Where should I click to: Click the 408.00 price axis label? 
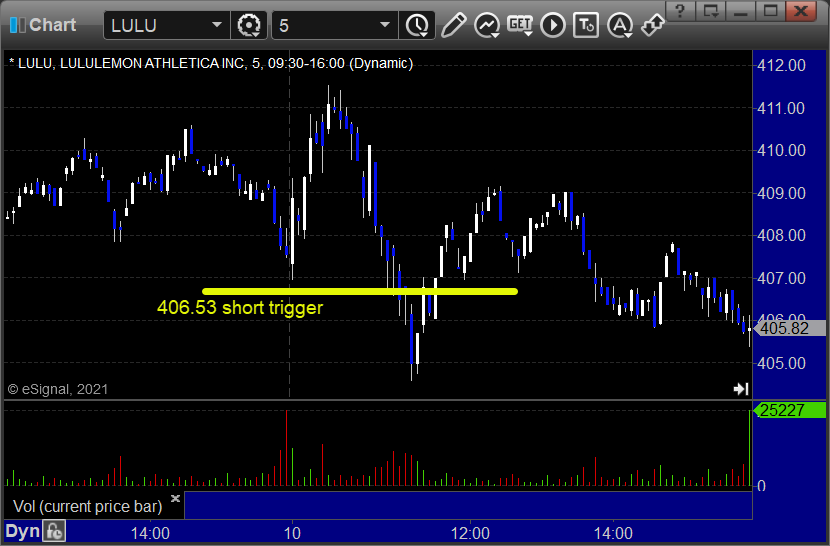coord(781,235)
